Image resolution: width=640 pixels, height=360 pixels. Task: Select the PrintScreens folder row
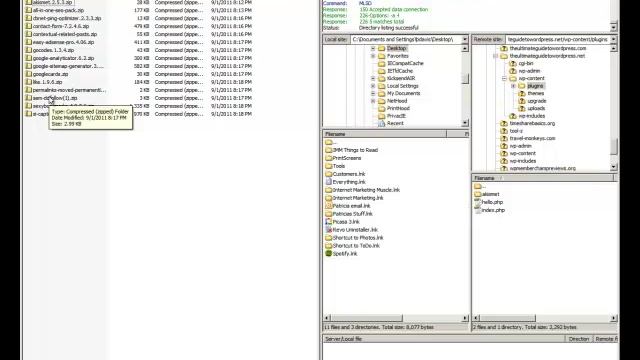click(x=347, y=158)
